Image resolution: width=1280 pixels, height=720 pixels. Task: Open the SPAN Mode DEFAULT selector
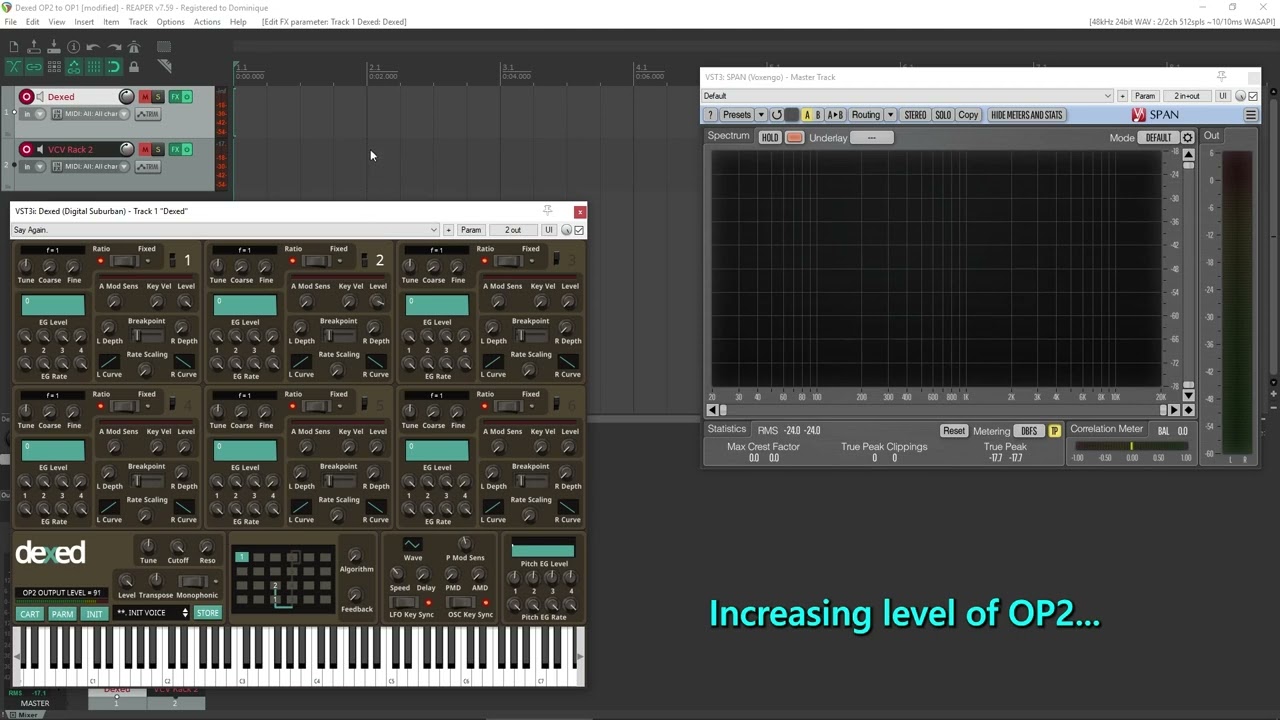(x=1158, y=137)
